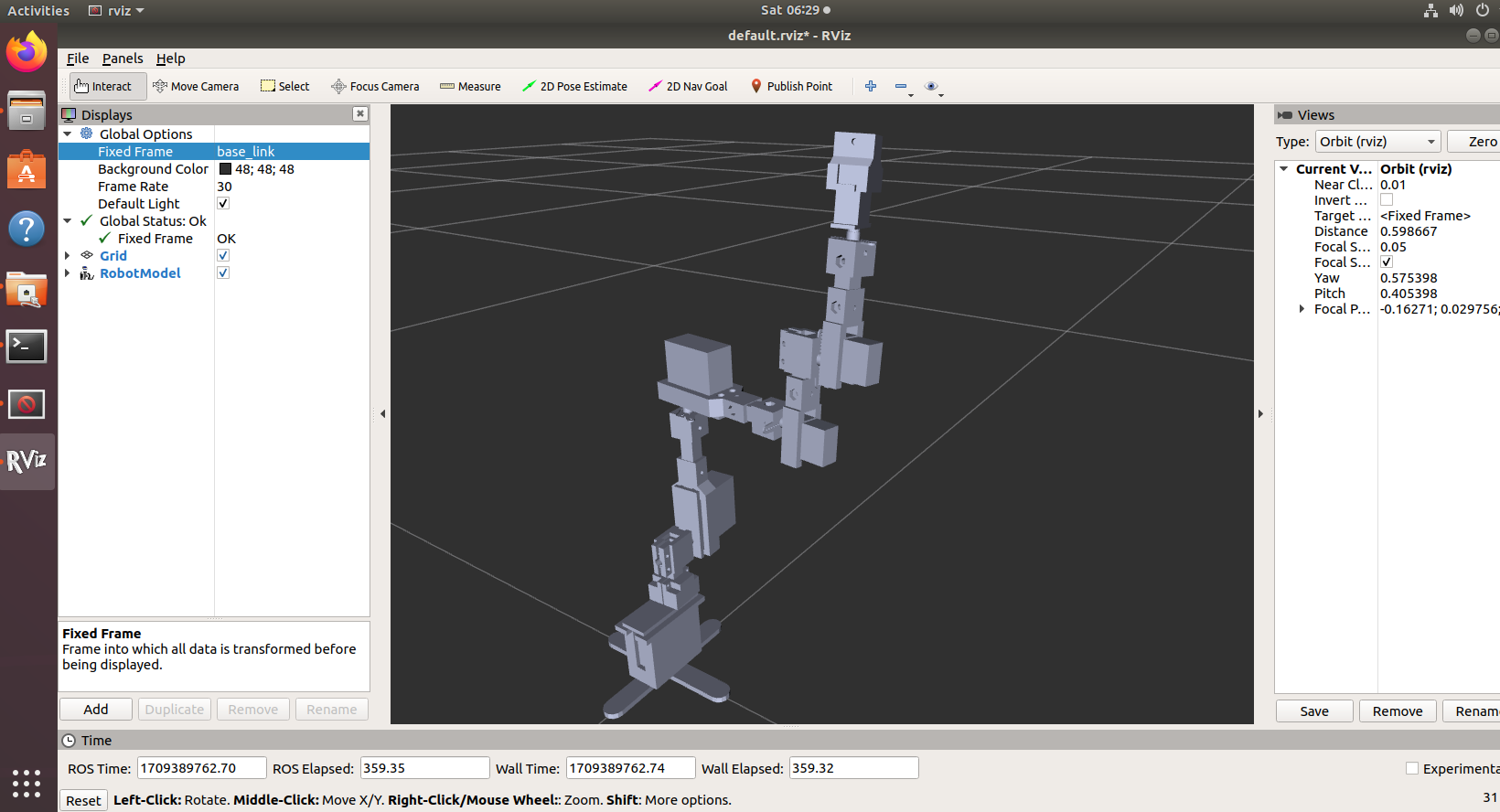The image size is (1500, 812).
Task: Open the File menu
Action: 78,59
